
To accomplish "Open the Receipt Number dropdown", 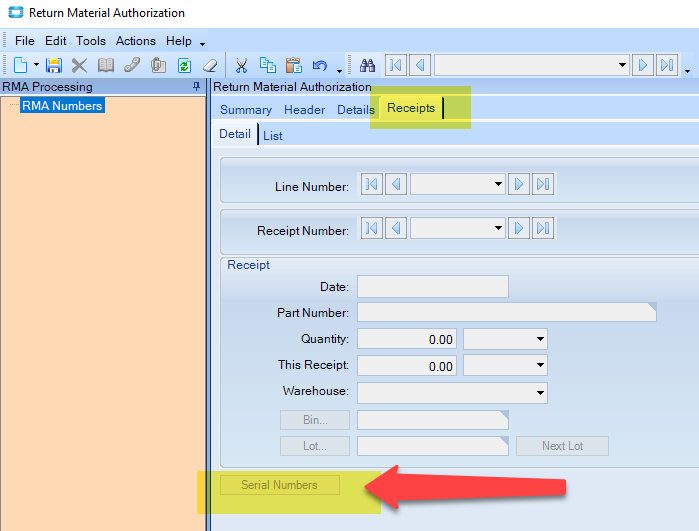I will click(x=498, y=228).
